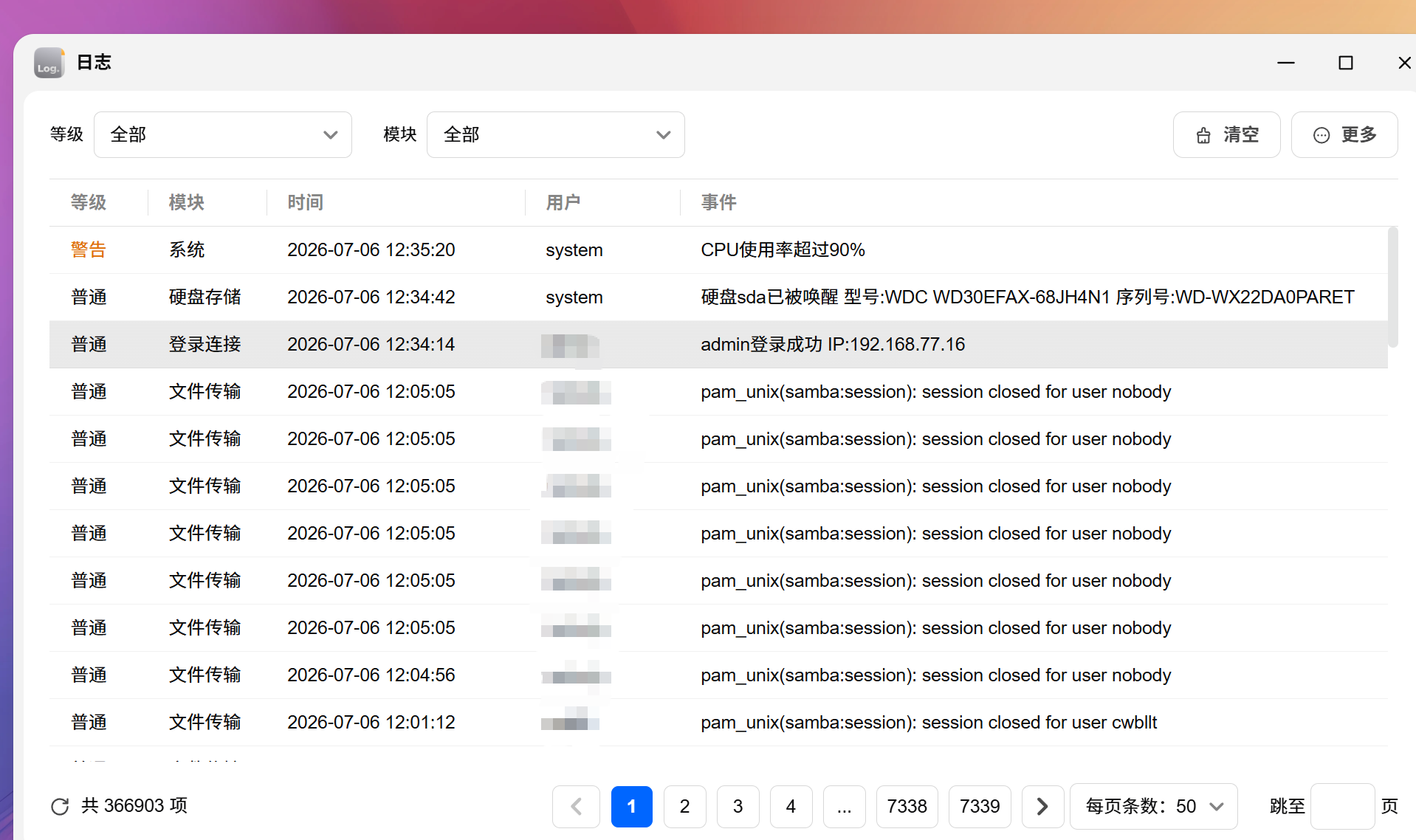
Task: Click the 时间 column header
Action: [x=305, y=202]
